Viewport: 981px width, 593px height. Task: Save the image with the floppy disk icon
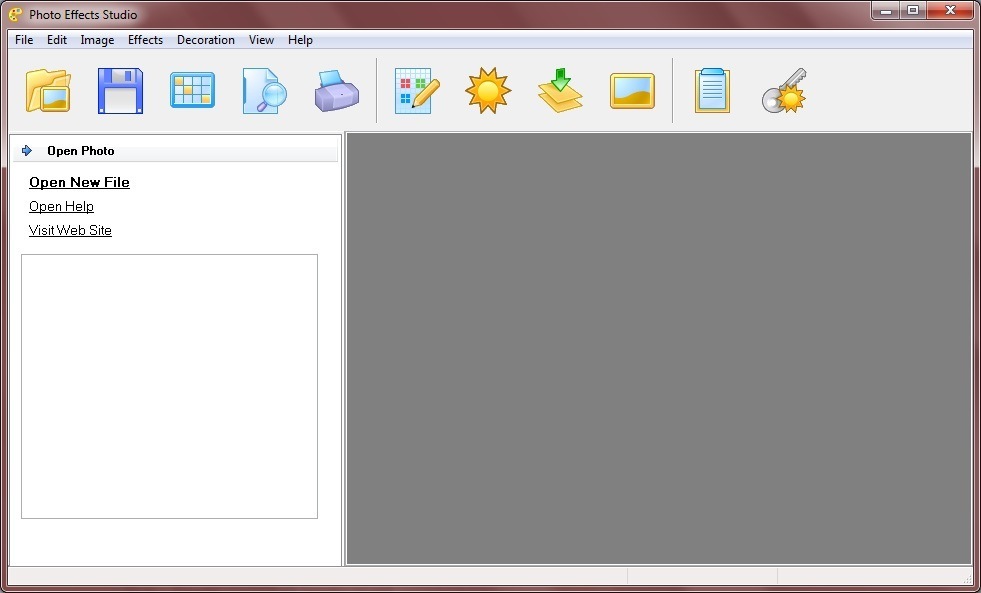tap(119, 90)
